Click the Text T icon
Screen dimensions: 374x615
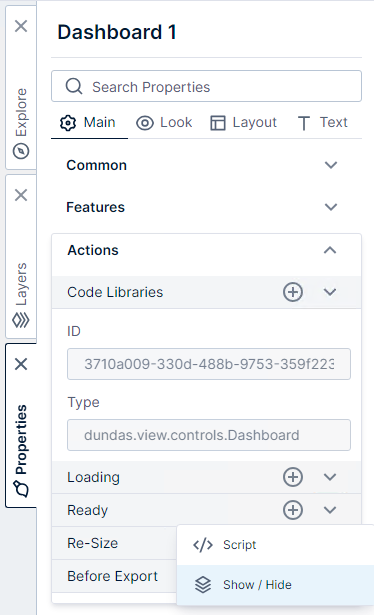point(304,123)
